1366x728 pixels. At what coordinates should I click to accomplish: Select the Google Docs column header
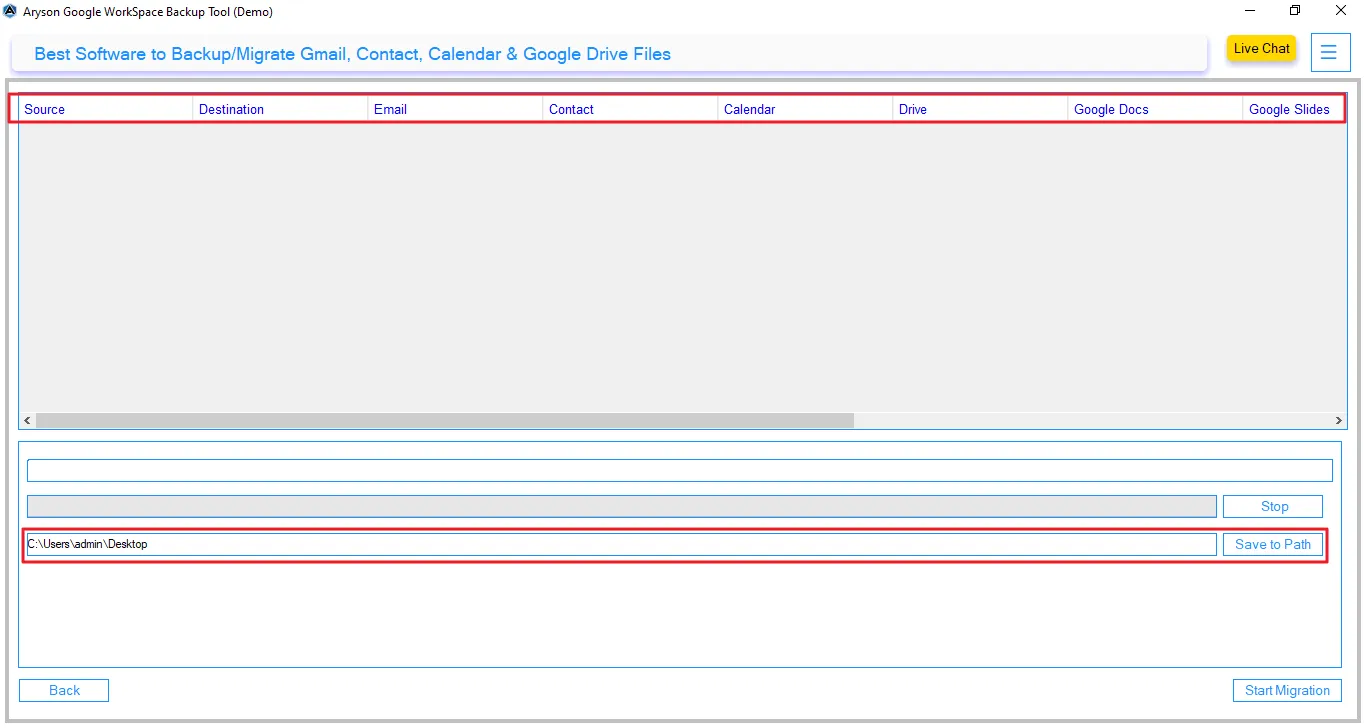click(1111, 109)
